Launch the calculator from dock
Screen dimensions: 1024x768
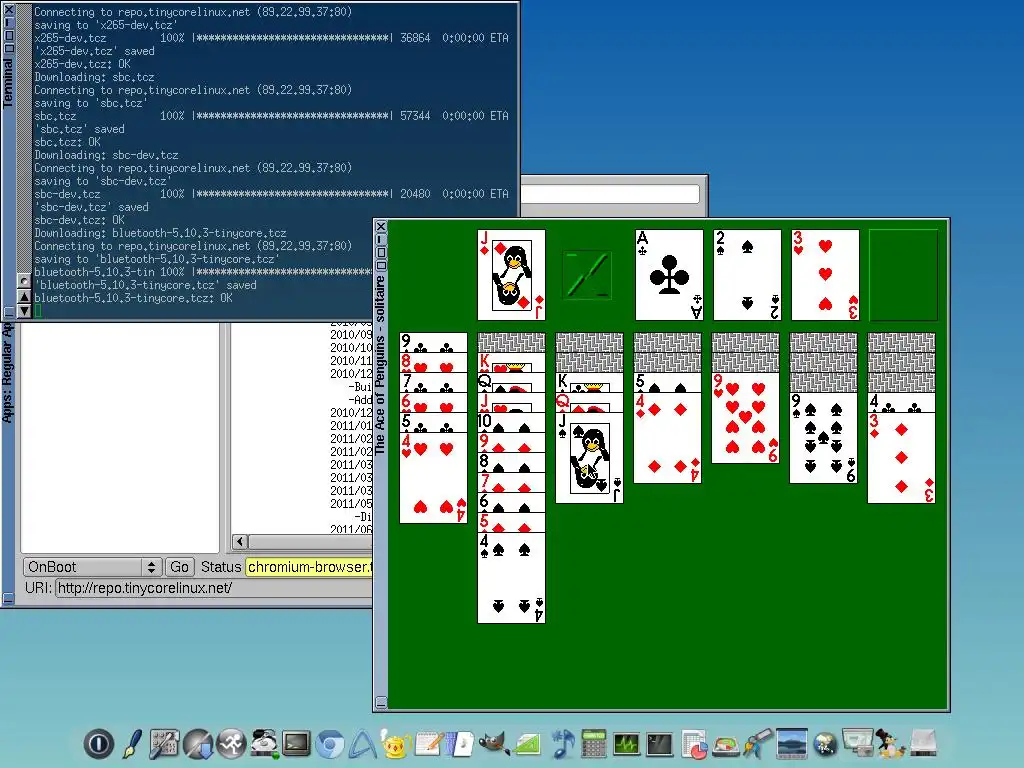tap(594, 744)
